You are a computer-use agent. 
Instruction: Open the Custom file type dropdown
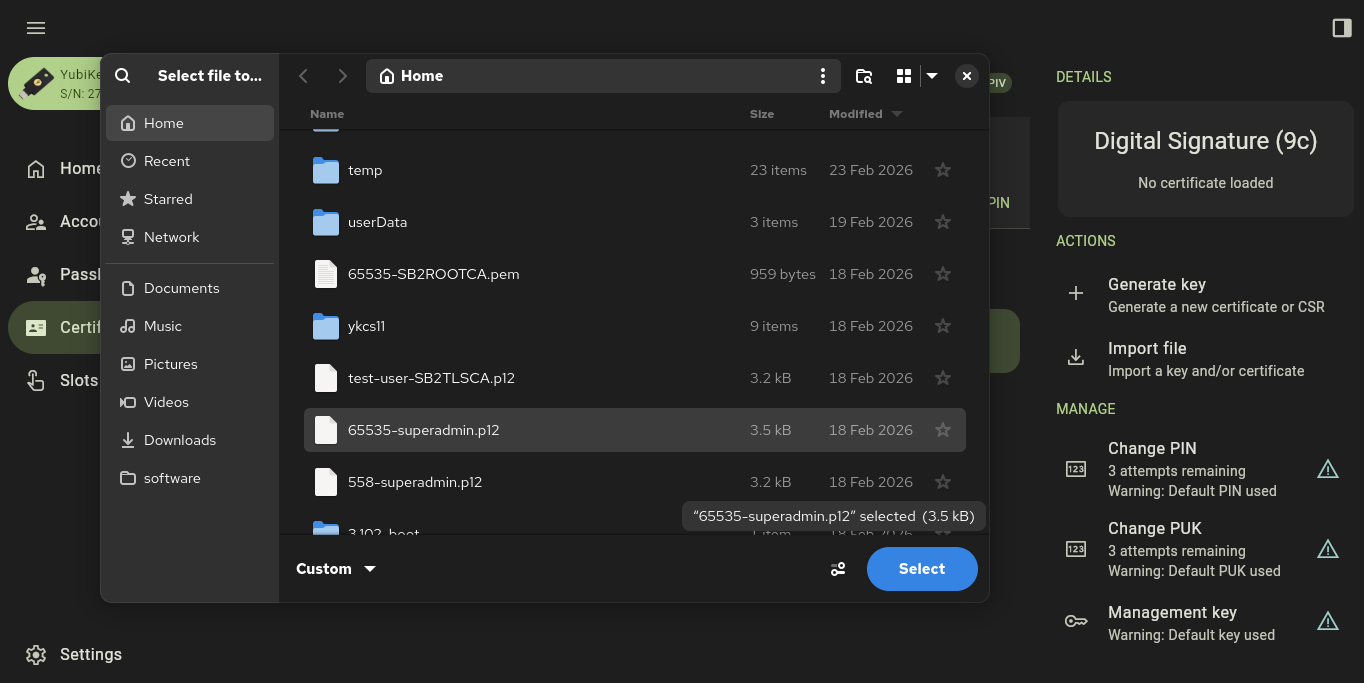click(x=336, y=569)
